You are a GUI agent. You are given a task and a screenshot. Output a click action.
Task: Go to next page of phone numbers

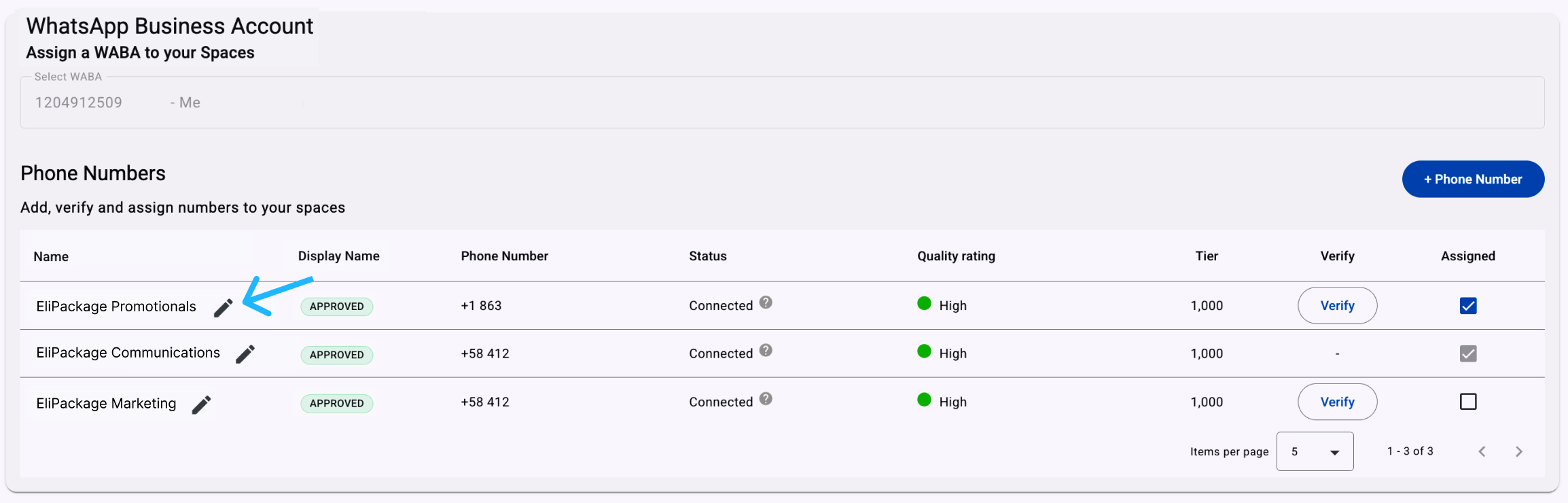click(x=1519, y=451)
